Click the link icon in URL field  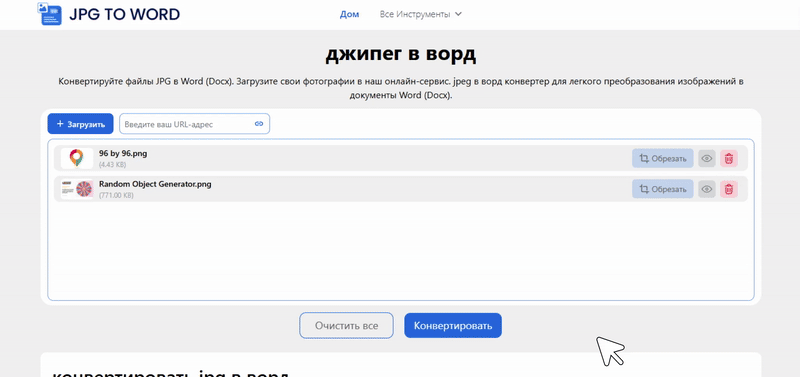point(259,124)
